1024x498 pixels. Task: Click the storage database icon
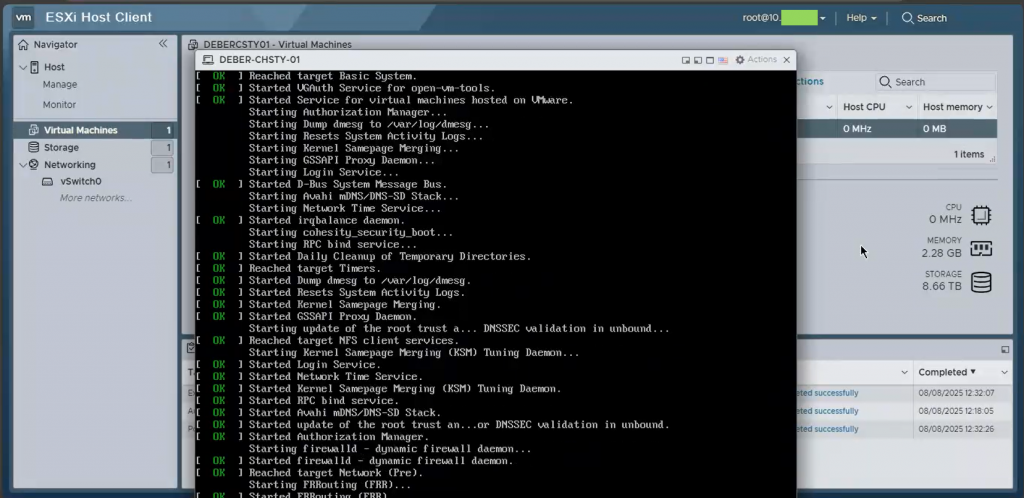point(981,282)
